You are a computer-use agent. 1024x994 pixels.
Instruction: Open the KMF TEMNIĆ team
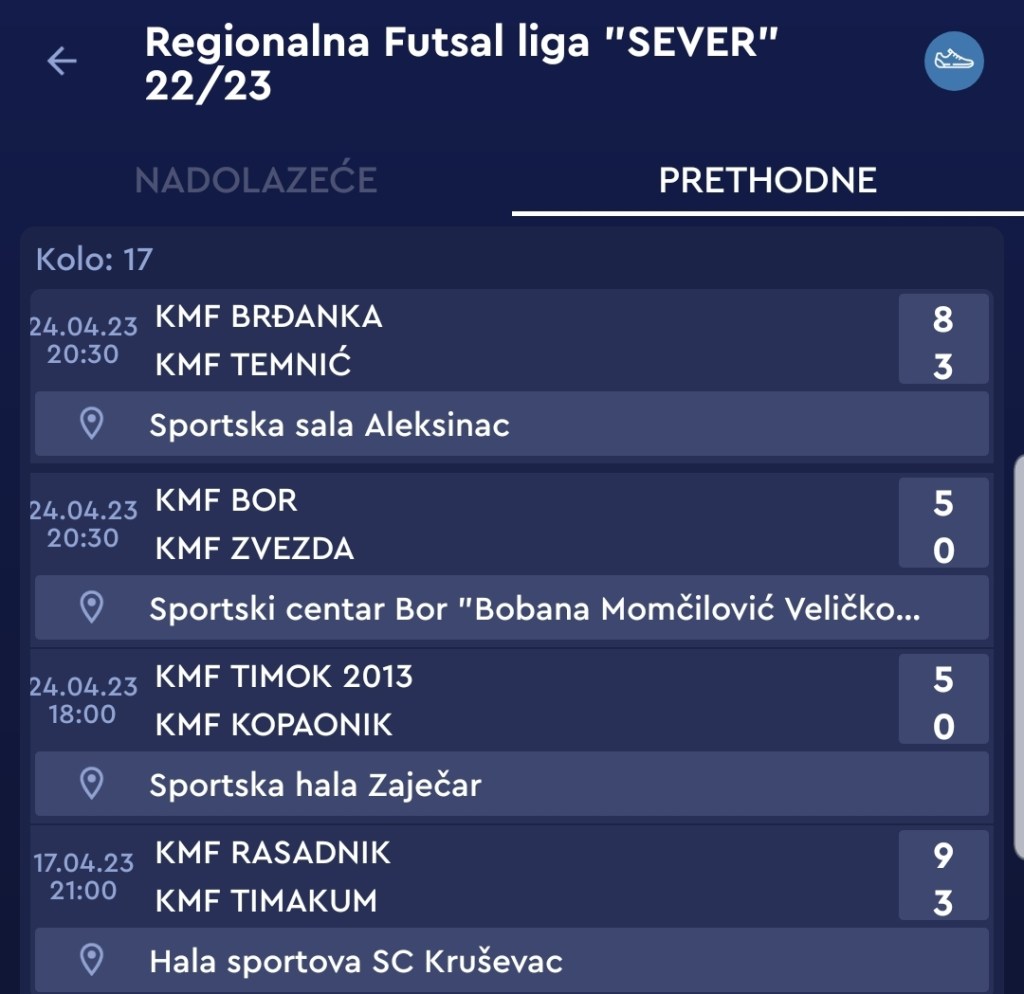253,365
